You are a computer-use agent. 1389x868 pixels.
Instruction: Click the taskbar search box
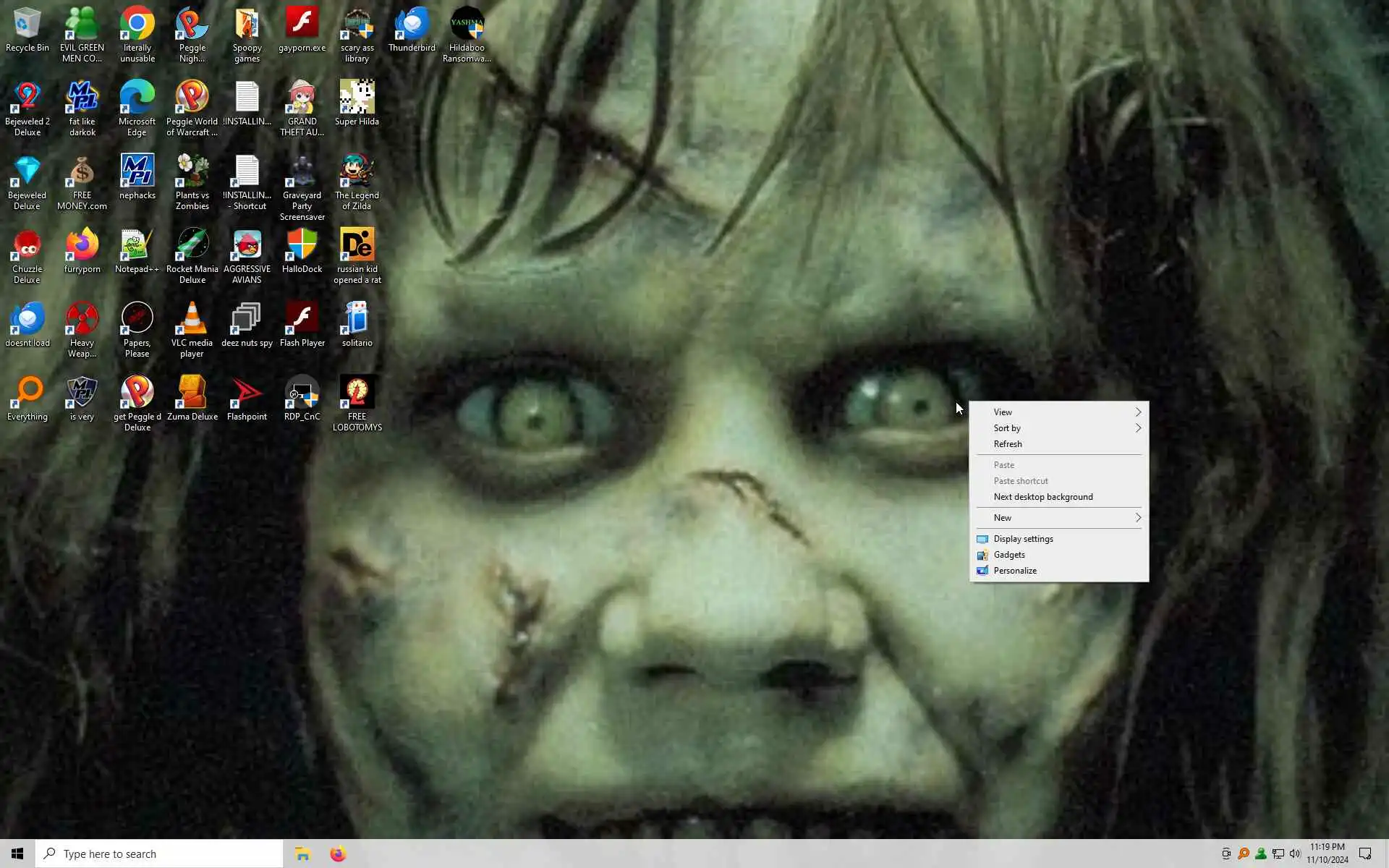tap(159, 854)
